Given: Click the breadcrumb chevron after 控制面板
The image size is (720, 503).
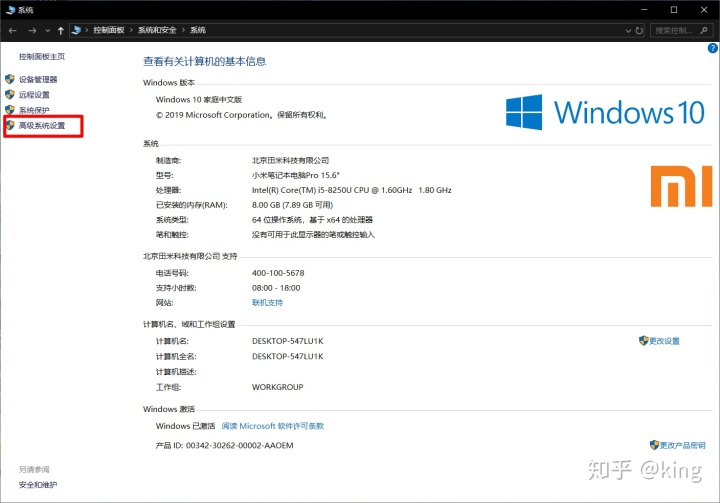Looking at the screenshot, I should (x=131, y=30).
